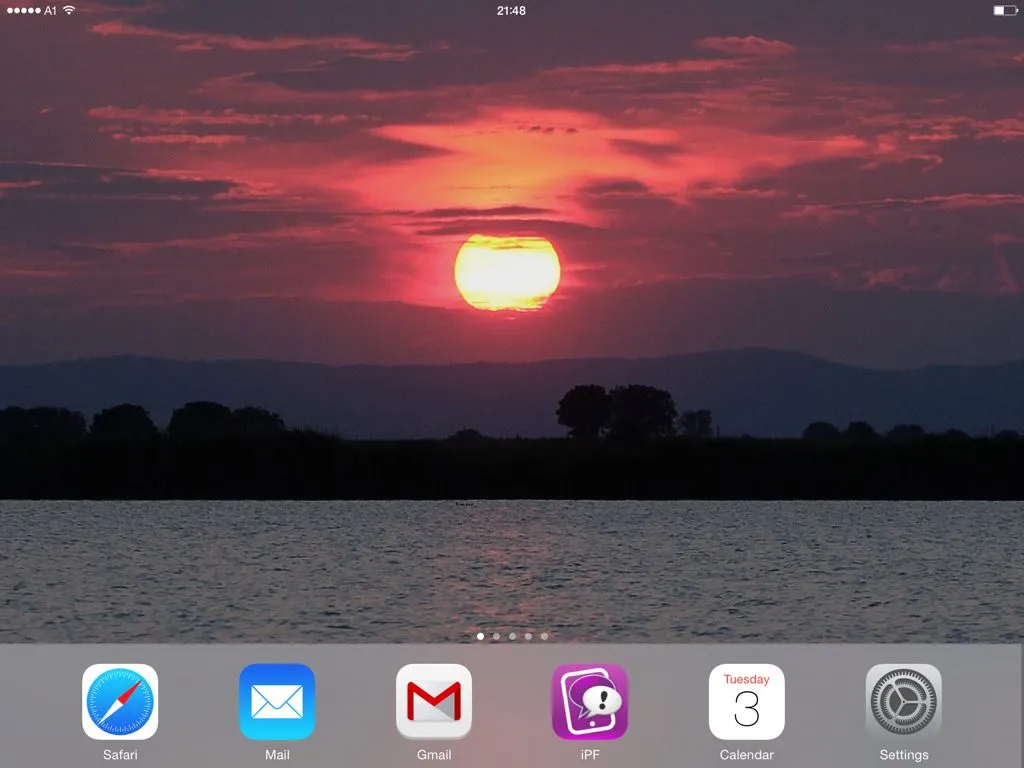The height and width of the screenshot is (768, 1024).
Task: Open the Settings gear icon
Action: point(904,701)
